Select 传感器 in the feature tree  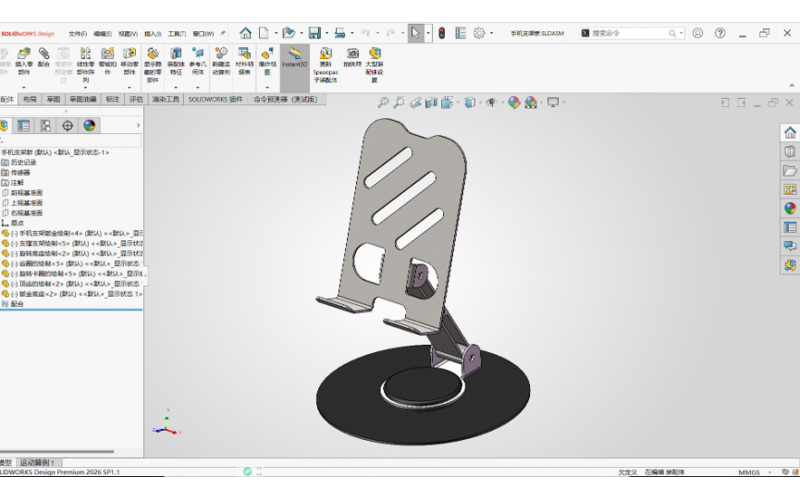click(20, 172)
